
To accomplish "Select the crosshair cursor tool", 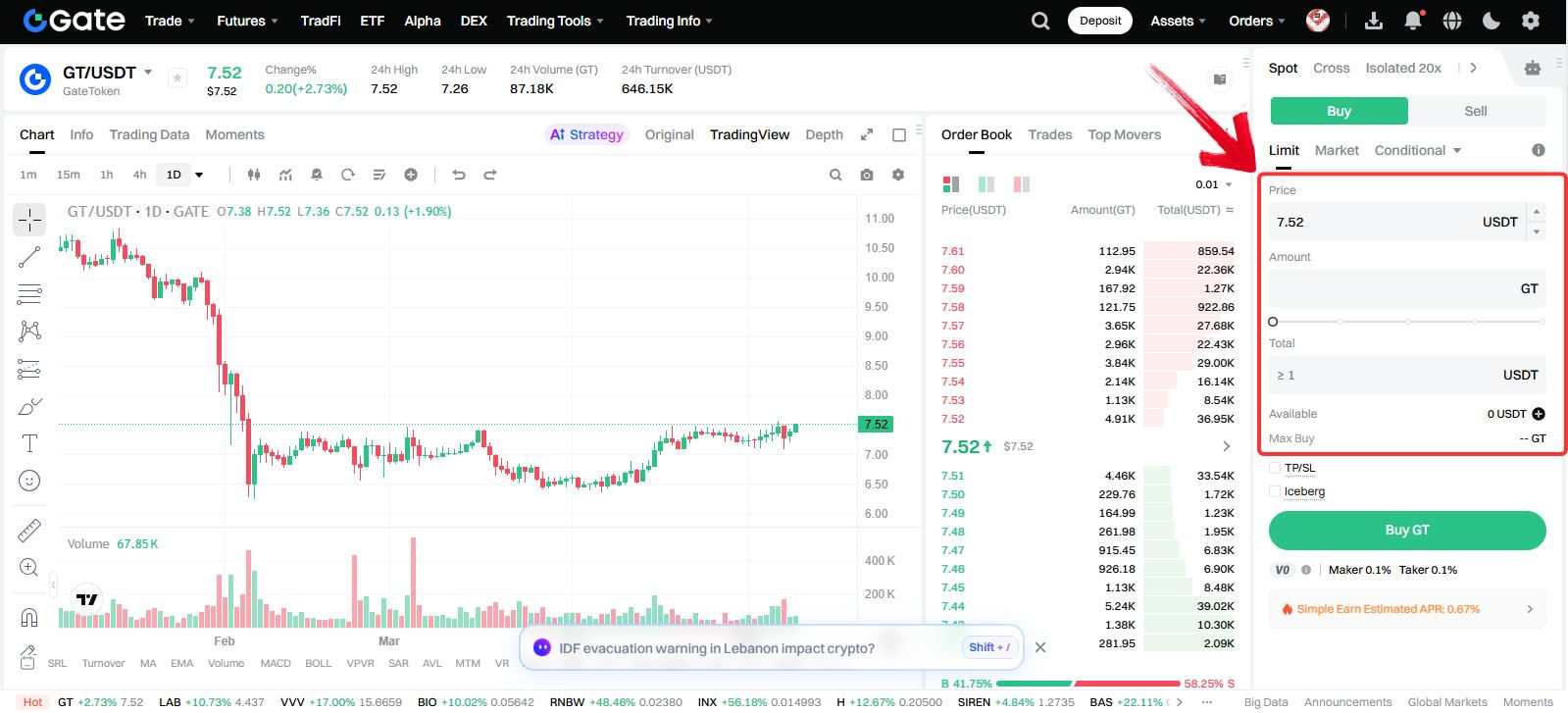I will (29, 220).
